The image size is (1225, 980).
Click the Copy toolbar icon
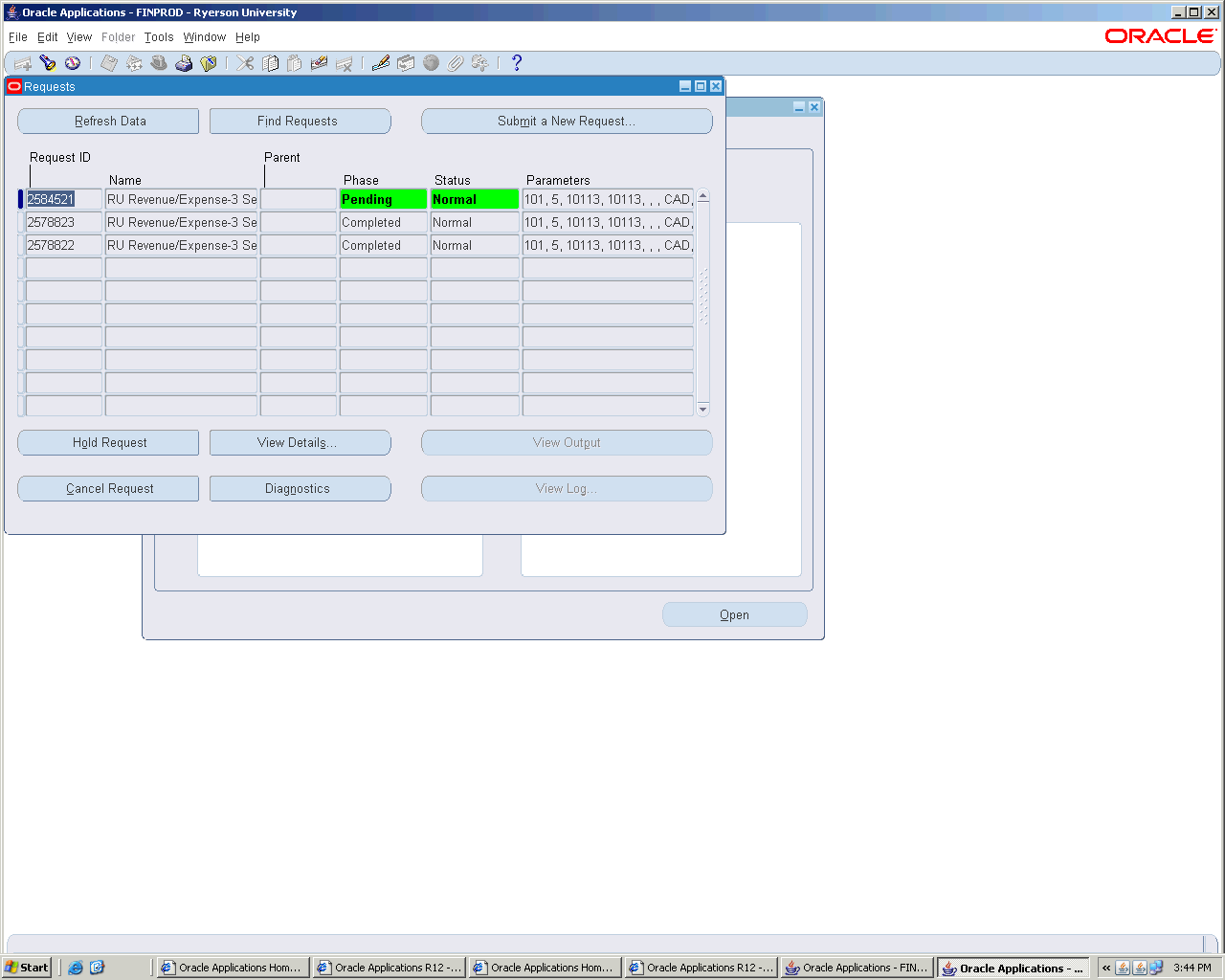click(x=271, y=63)
